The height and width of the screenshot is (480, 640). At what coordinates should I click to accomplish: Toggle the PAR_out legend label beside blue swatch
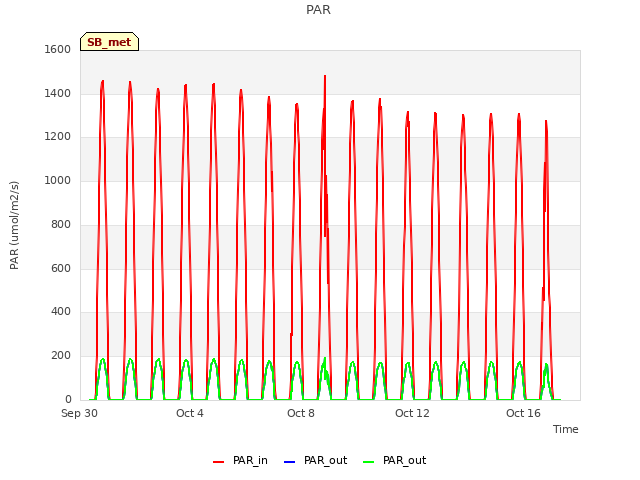[325, 460]
